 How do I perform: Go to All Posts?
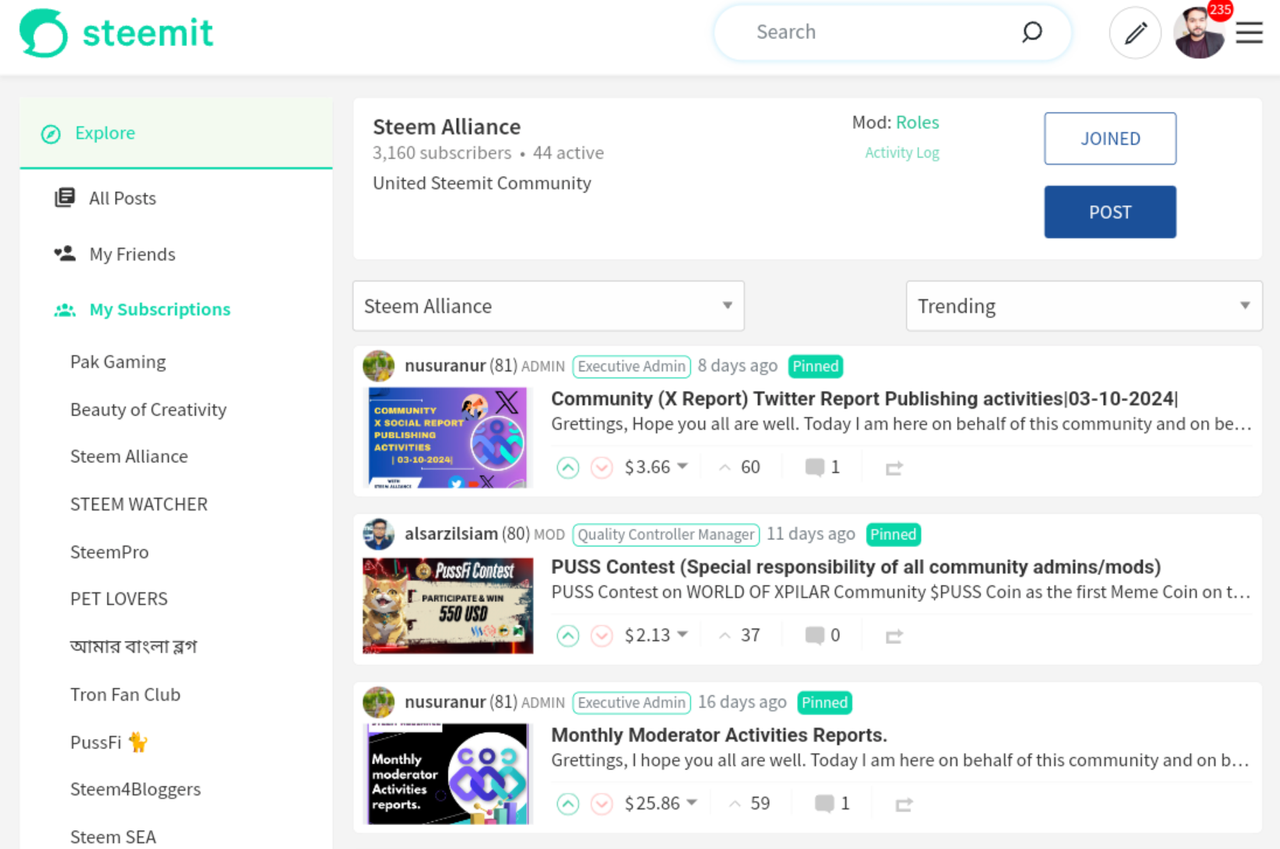pos(122,198)
